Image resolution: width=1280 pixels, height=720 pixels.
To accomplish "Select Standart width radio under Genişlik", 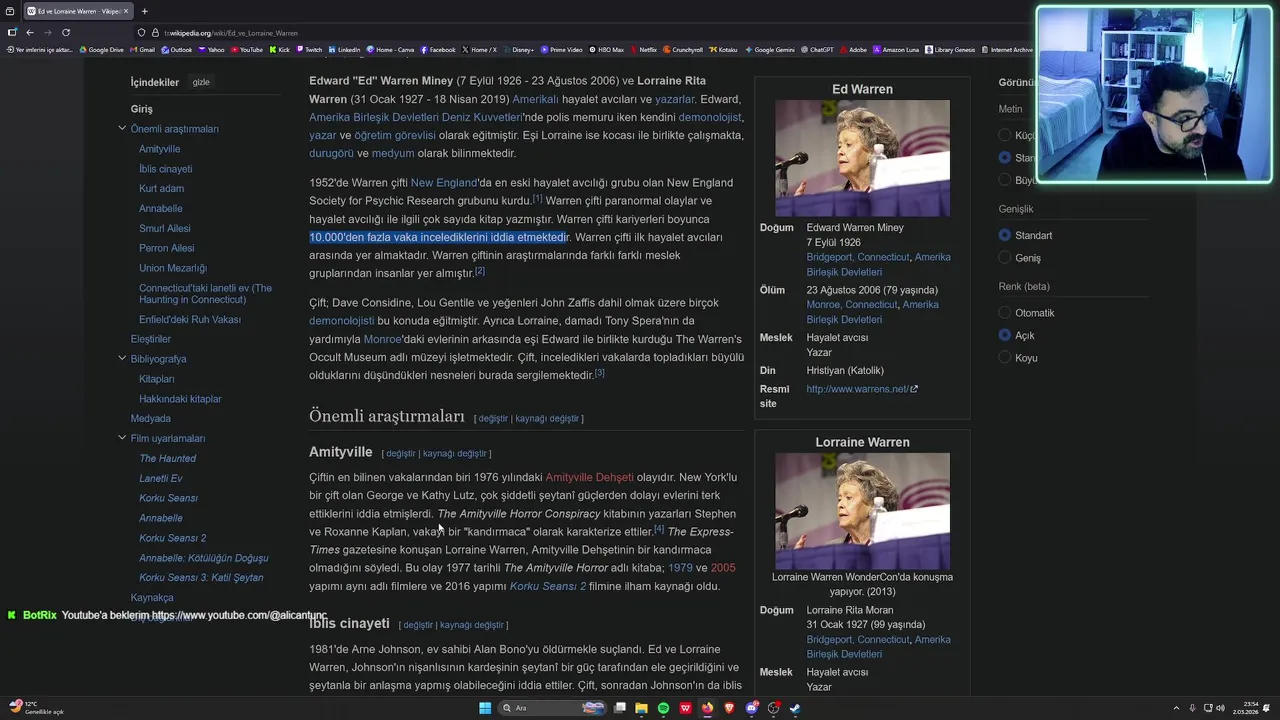I will click(1005, 235).
